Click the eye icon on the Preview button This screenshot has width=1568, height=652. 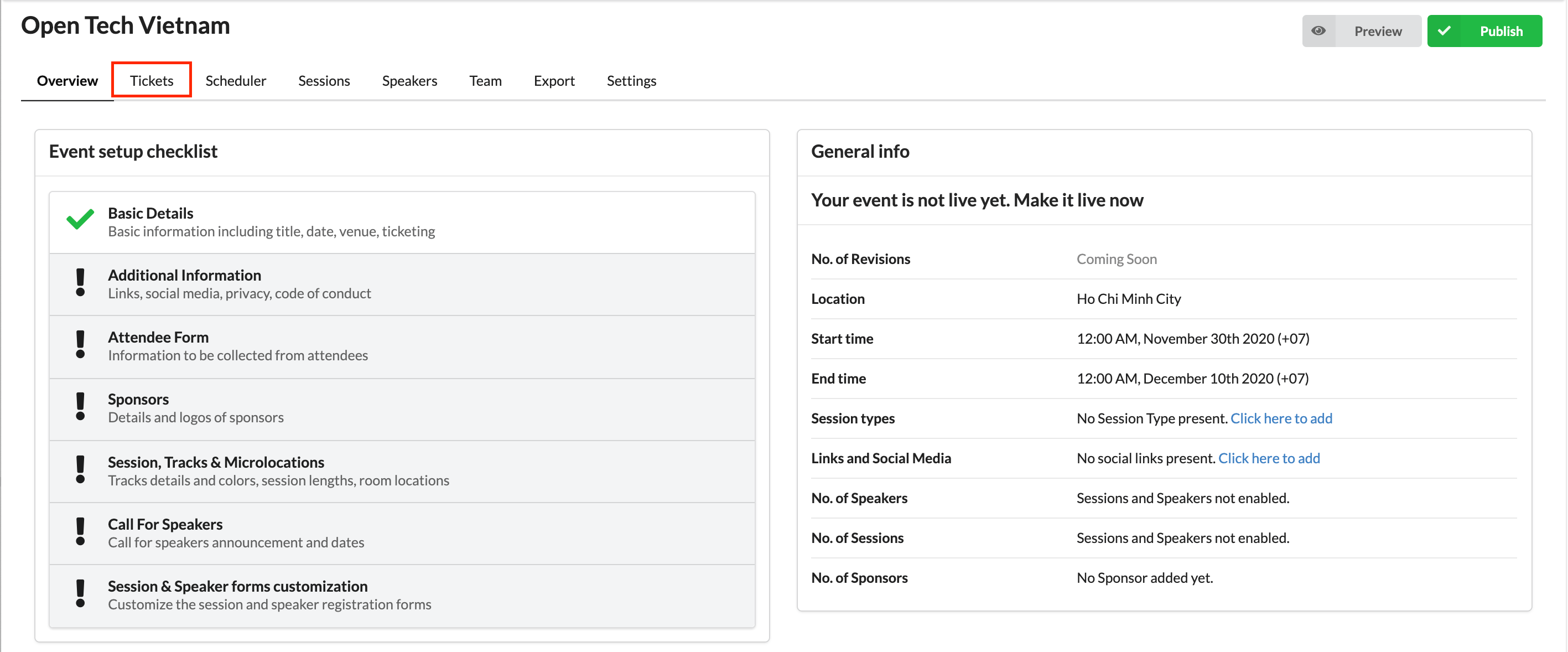(1320, 30)
